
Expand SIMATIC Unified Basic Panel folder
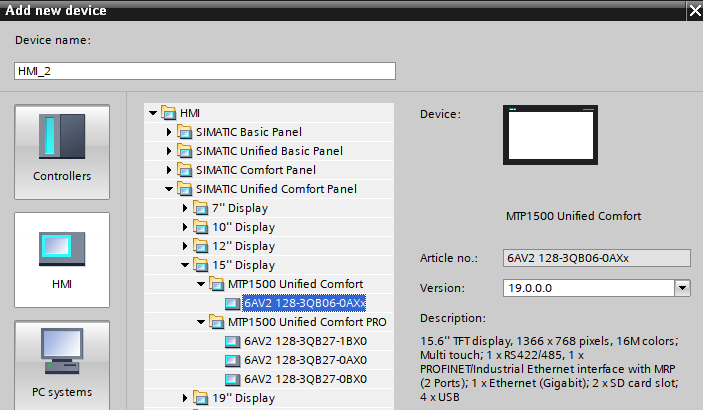tap(169, 151)
